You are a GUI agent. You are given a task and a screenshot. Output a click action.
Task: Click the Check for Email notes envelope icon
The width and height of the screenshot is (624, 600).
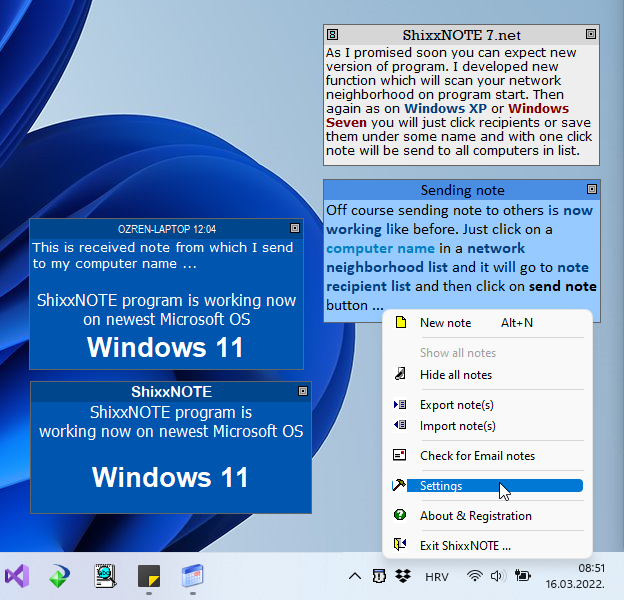pos(400,455)
